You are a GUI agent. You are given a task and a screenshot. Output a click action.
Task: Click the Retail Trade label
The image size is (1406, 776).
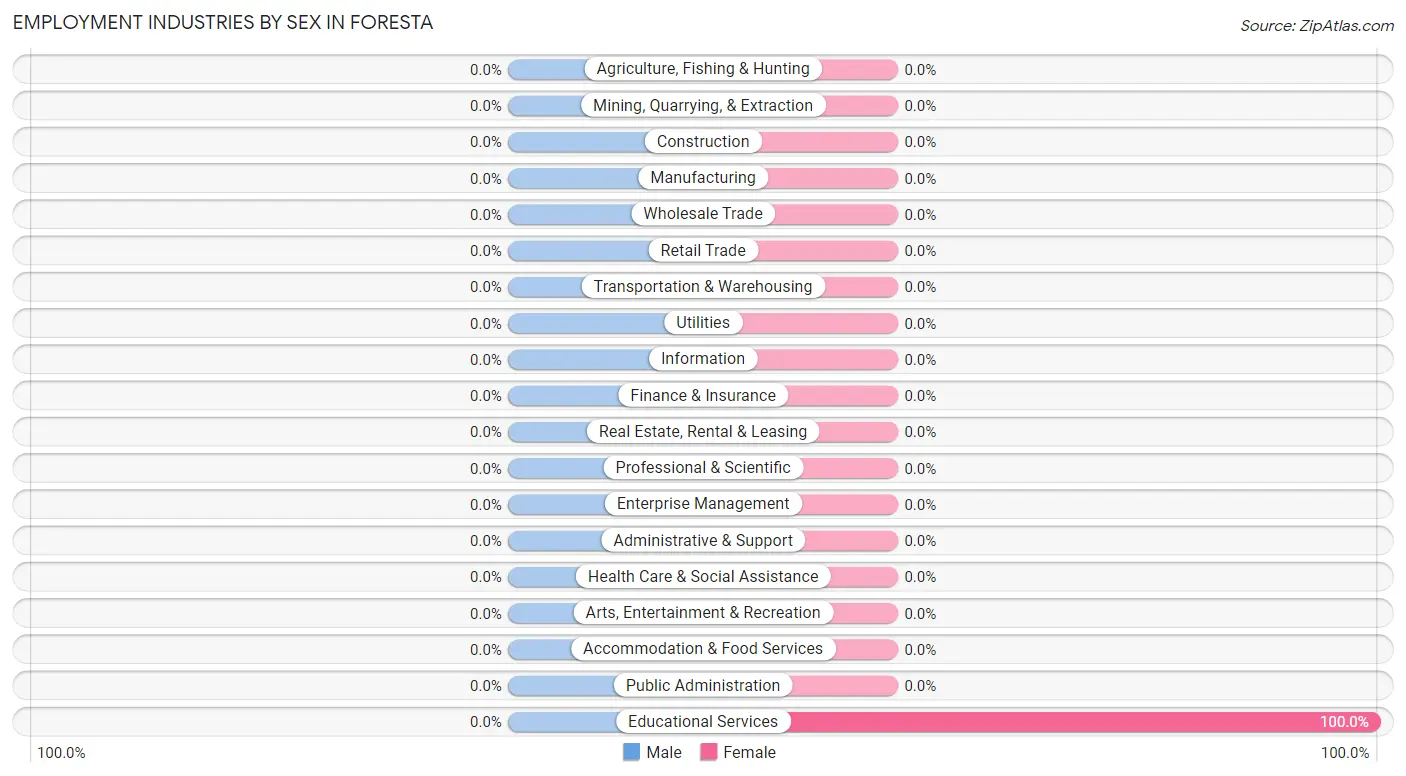click(x=703, y=250)
